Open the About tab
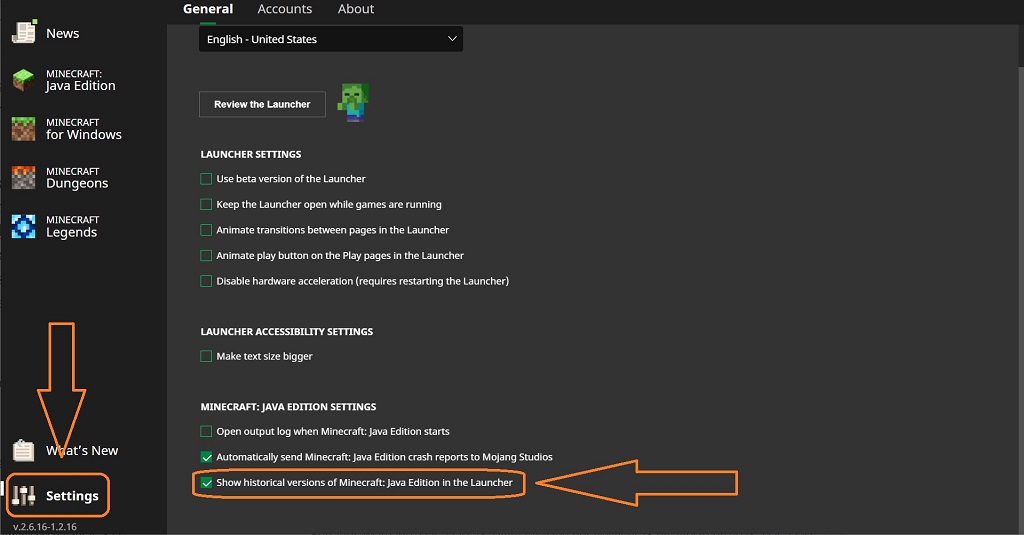 click(x=355, y=9)
